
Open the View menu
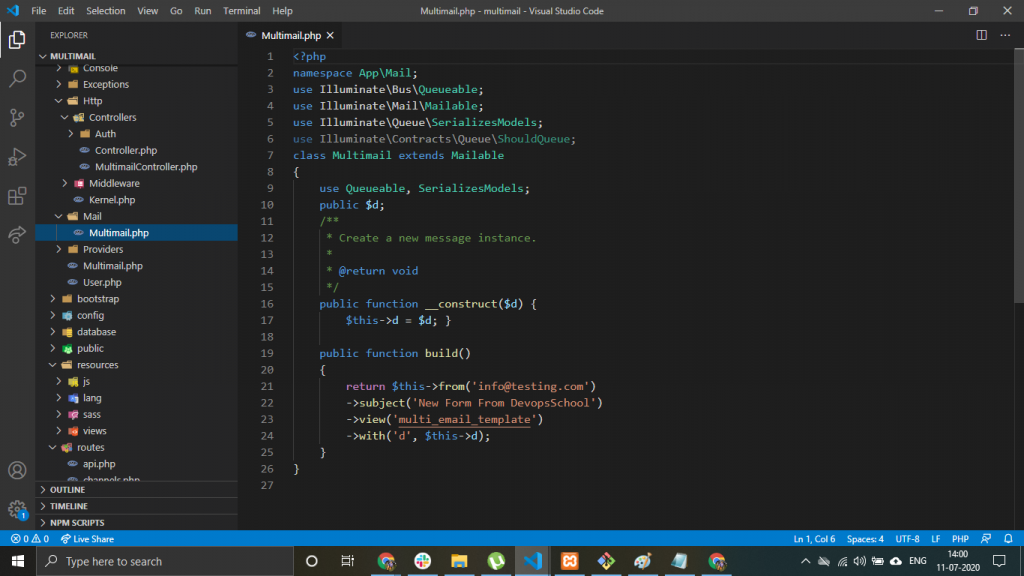pyautogui.click(x=147, y=10)
